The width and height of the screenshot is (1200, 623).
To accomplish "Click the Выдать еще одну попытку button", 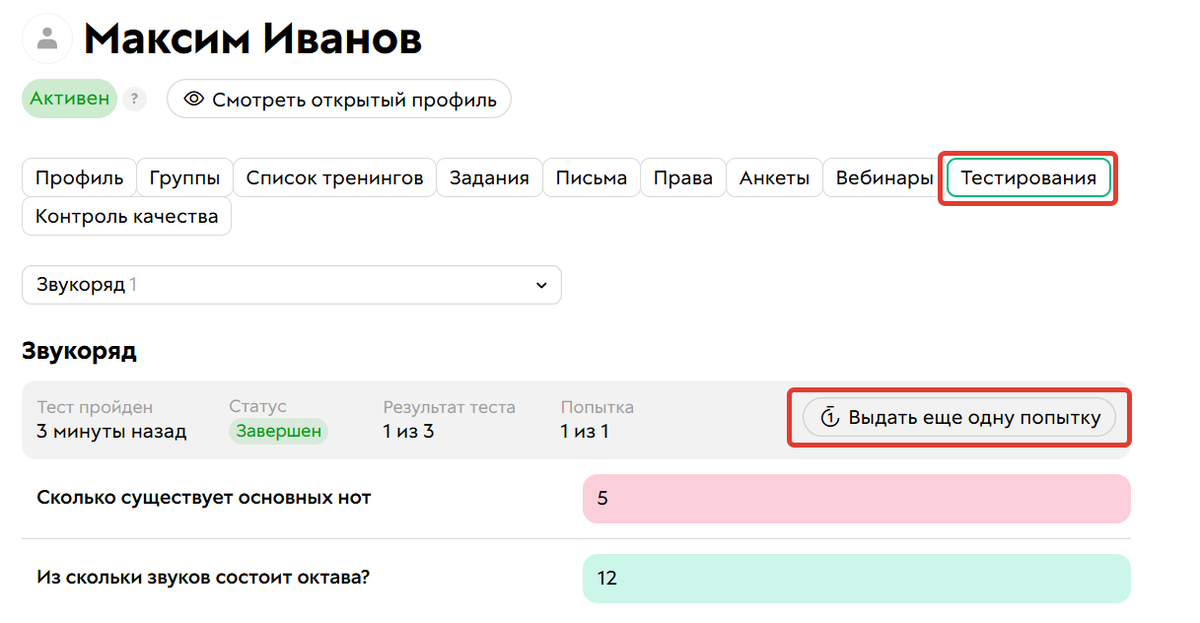I will click(958, 417).
